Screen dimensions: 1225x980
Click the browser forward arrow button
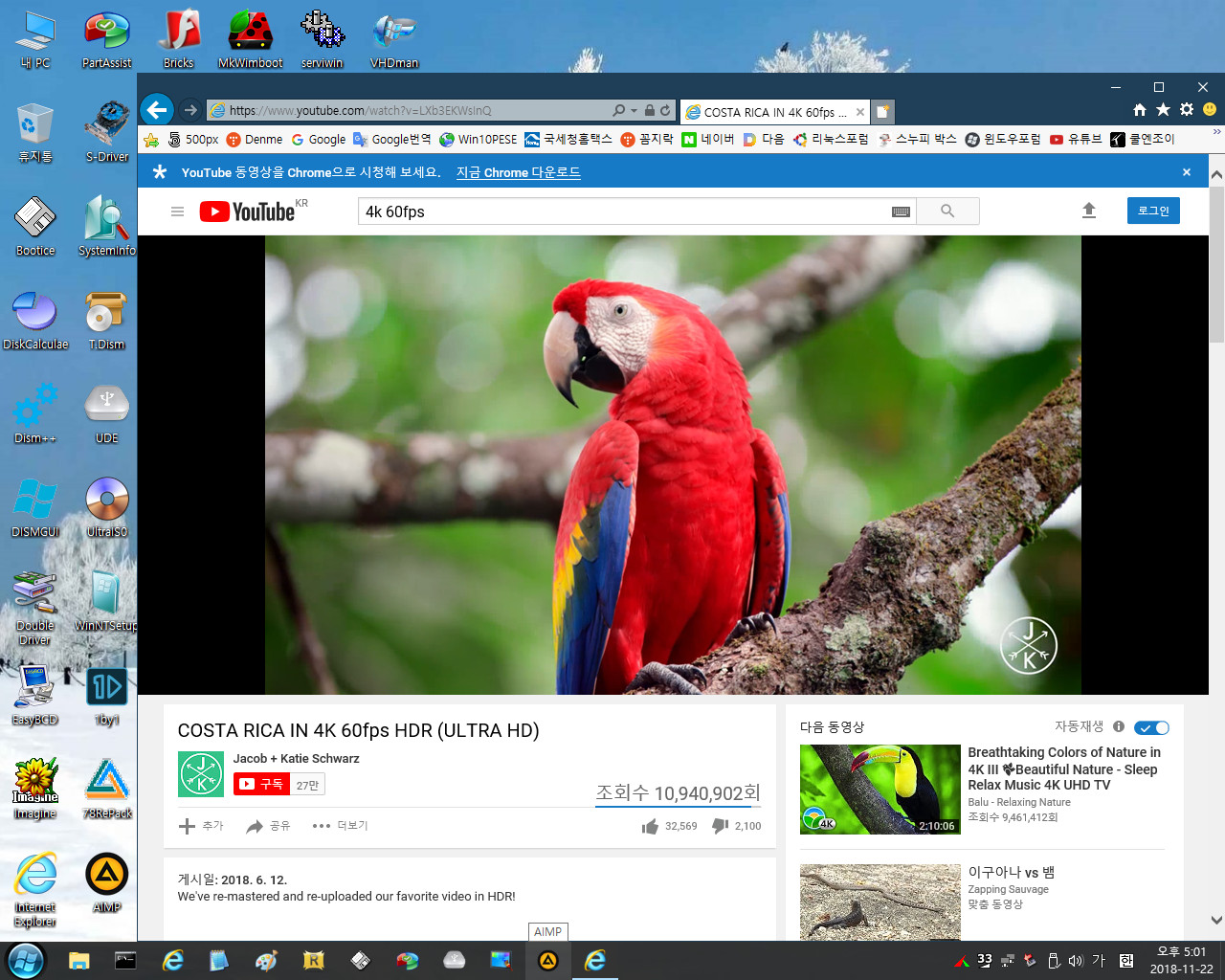(190, 110)
